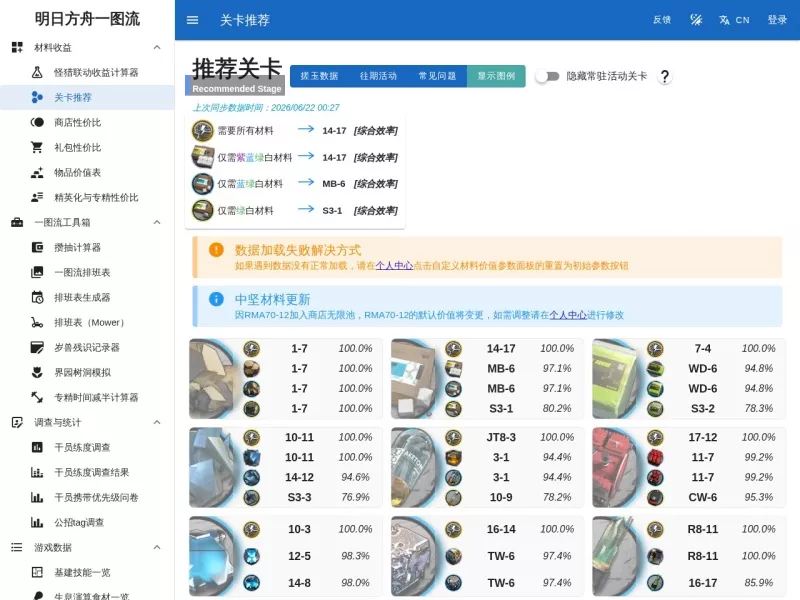Collapse the 材料收益 section
800x600 pixels.
point(157,47)
